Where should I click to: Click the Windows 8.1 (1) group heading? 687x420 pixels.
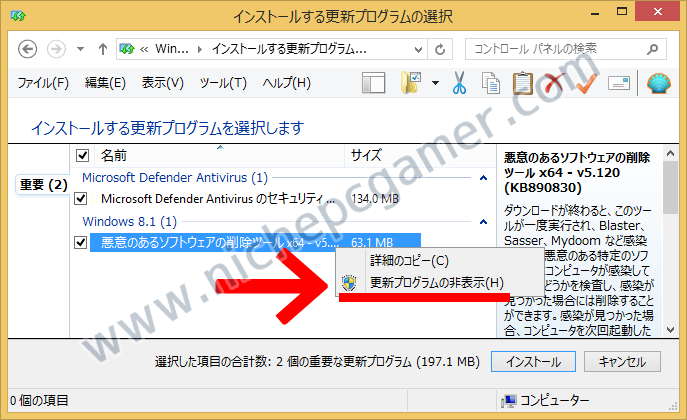point(129,222)
